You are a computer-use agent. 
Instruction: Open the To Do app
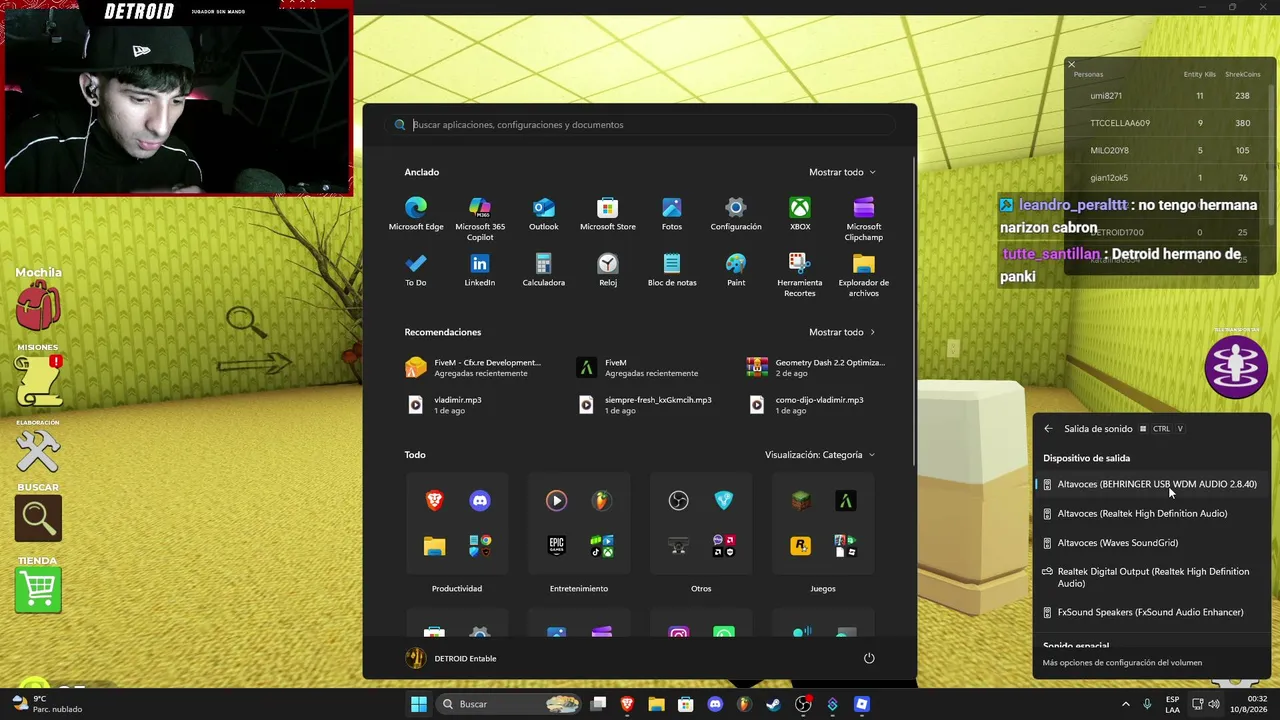(416, 270)
